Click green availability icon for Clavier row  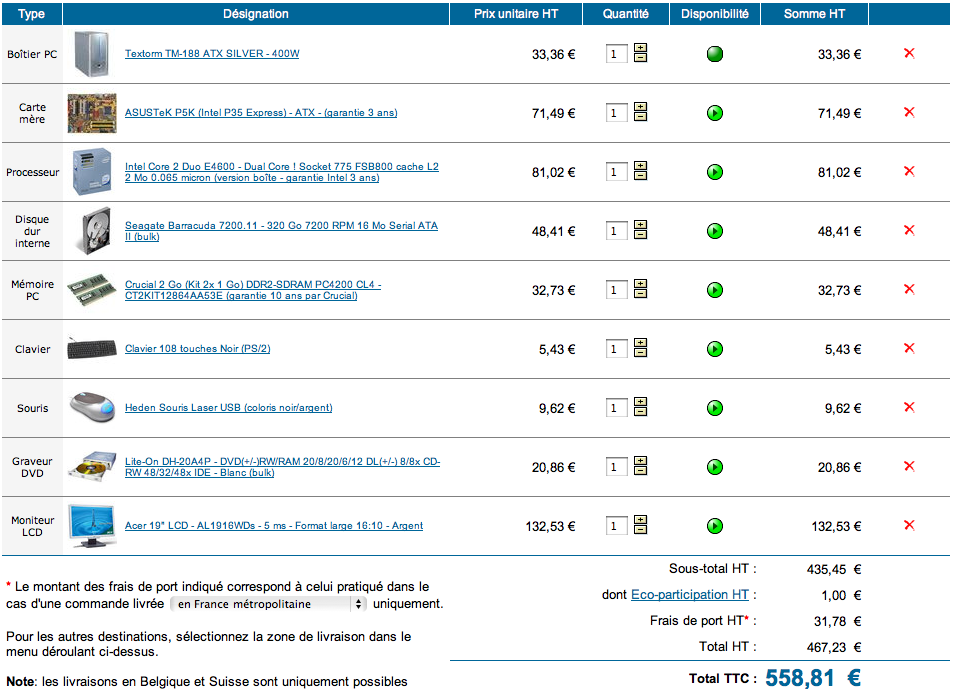coord(714,349)
